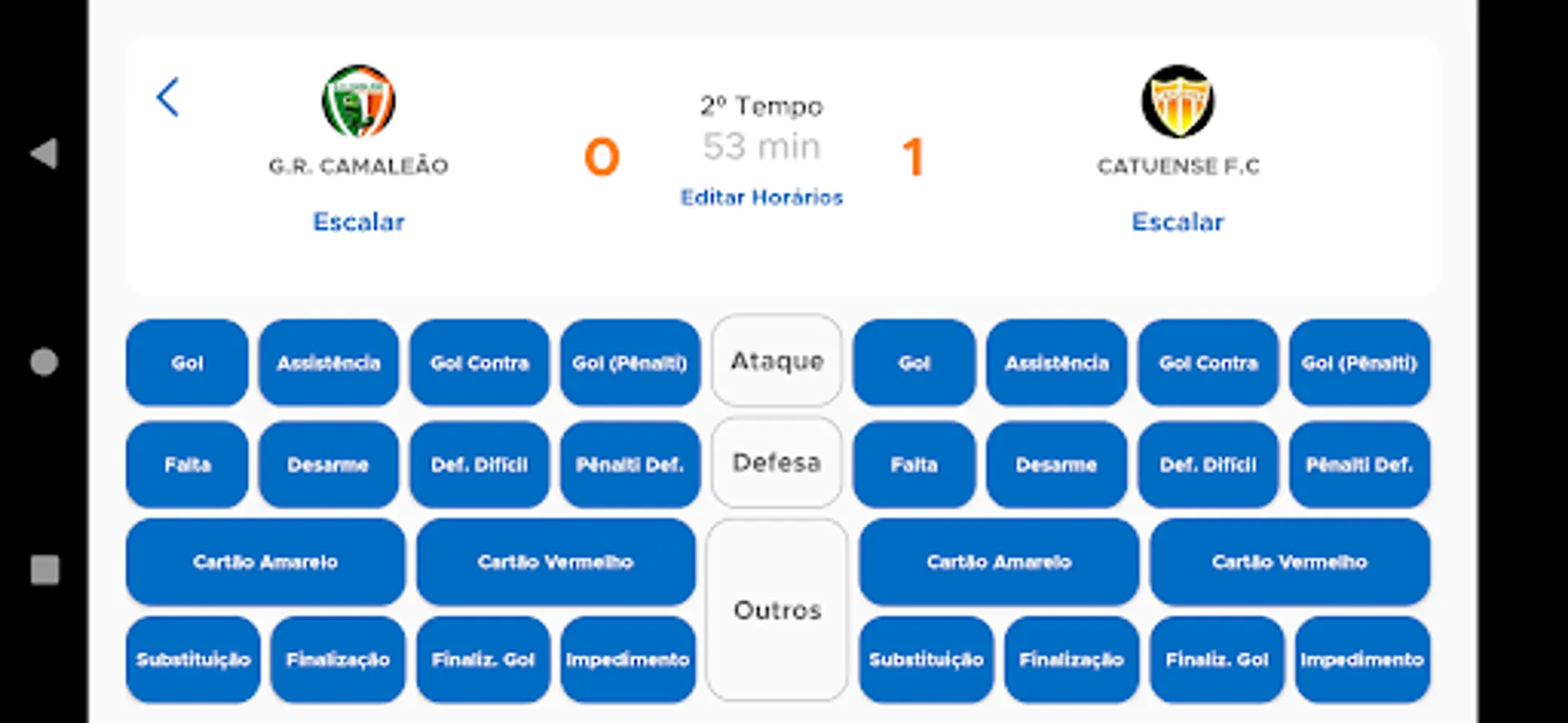Select the Defesa category tab
1568x723 pixels.
point(776,463)
